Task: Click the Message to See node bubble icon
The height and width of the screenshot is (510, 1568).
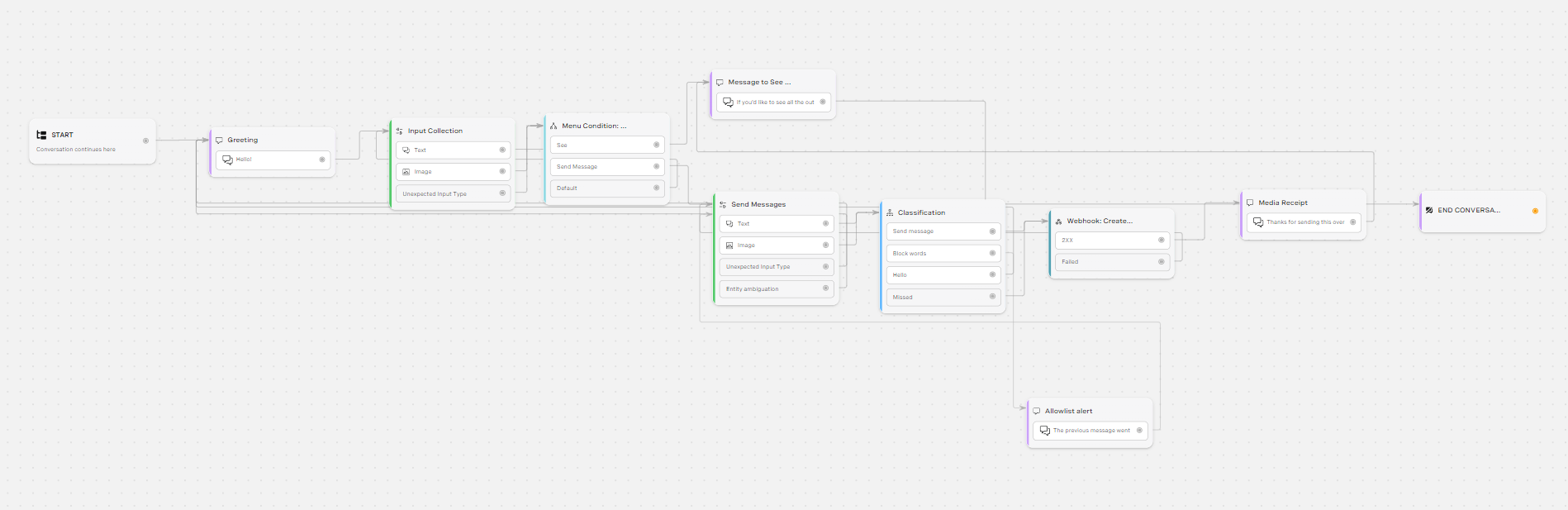Action: tap(720, 83)
